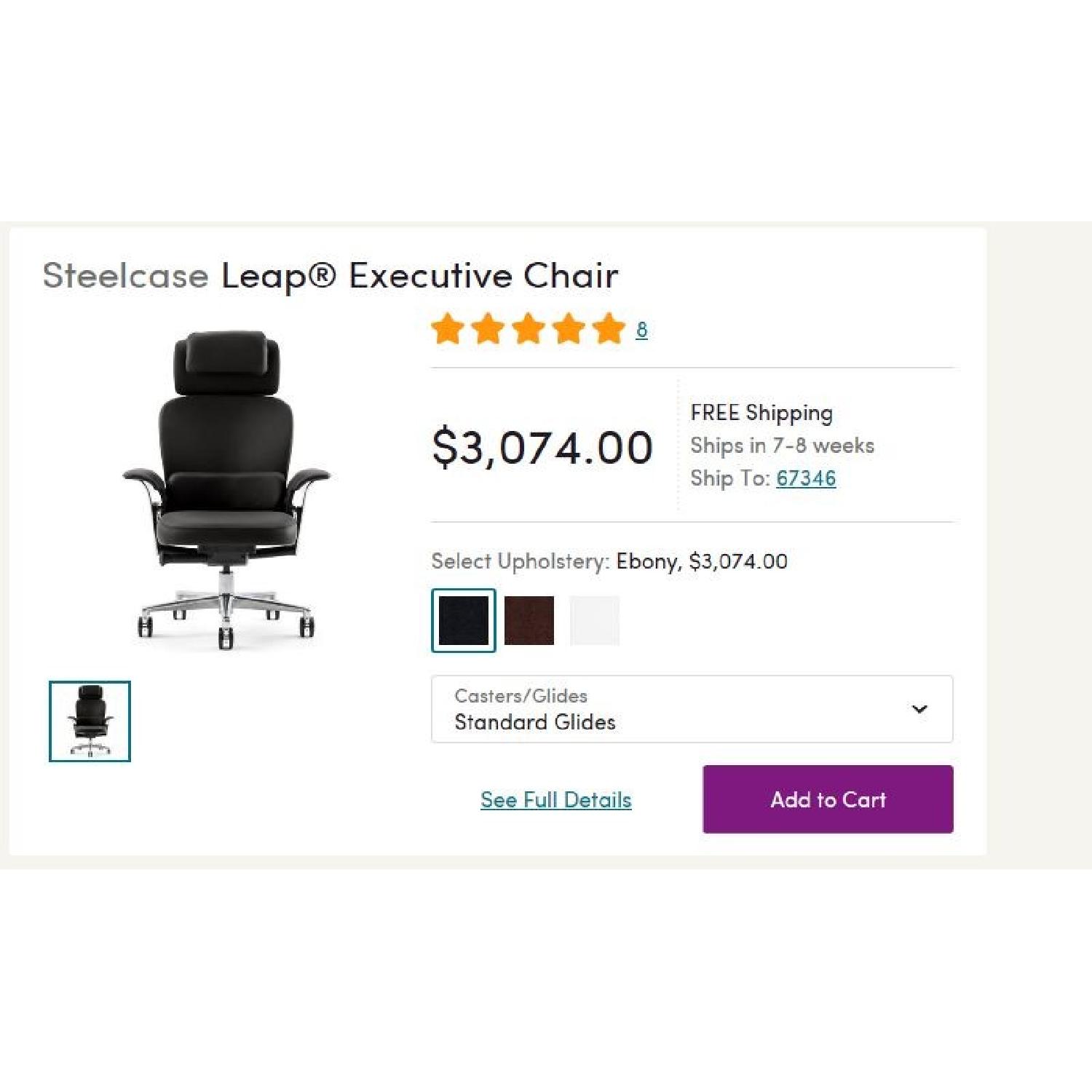
Task: Click the first gold star rating icon
Action: (x=449, y=330)
